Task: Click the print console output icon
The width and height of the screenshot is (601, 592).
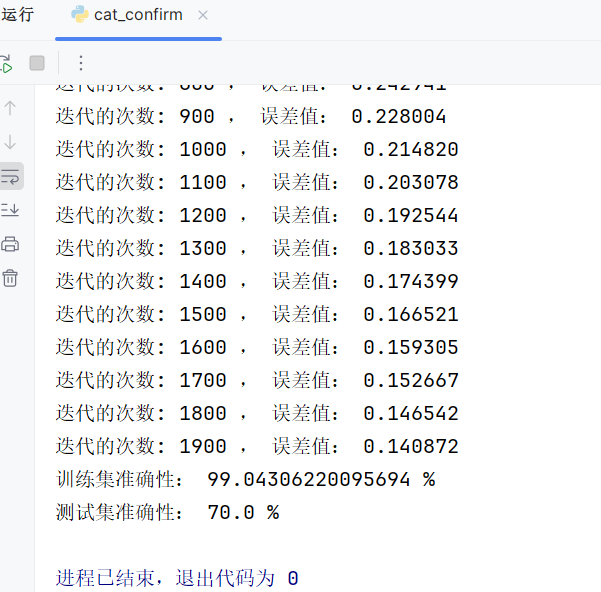Action: click(10, 244)
